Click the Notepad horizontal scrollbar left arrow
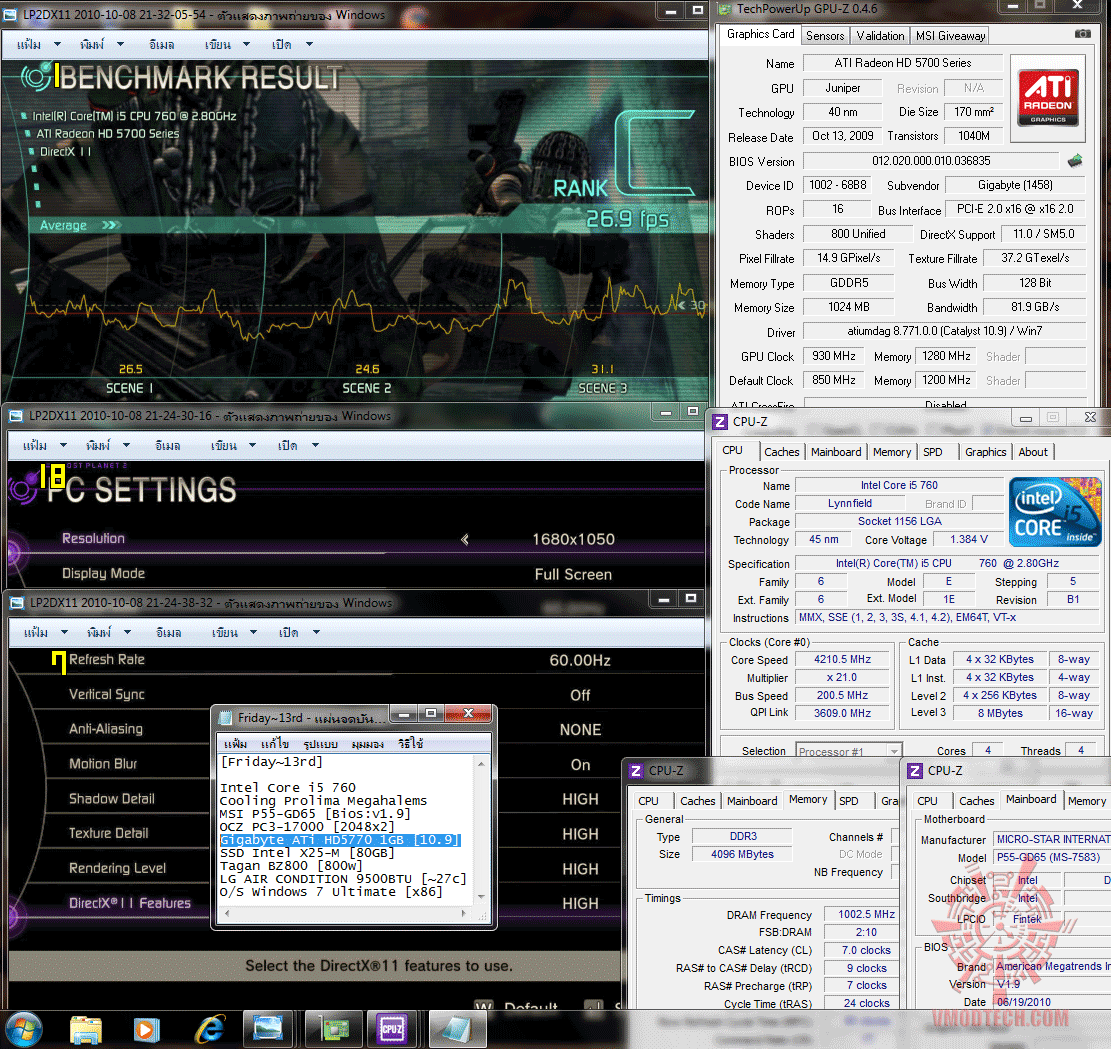The image size is (1111, 1049). click(x=227, y=913)
